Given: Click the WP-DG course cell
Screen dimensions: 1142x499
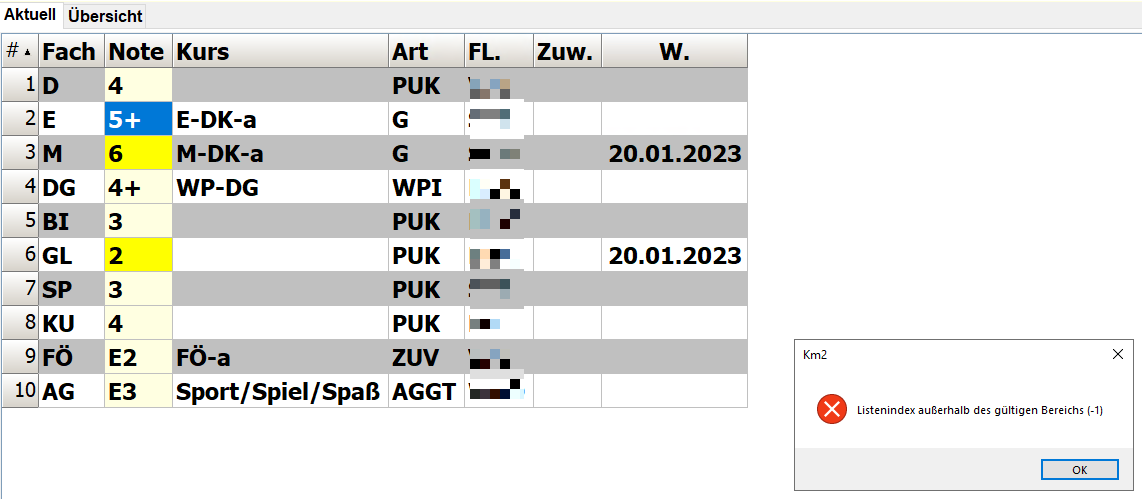Looking at the screenshot, I should point(280,187).
